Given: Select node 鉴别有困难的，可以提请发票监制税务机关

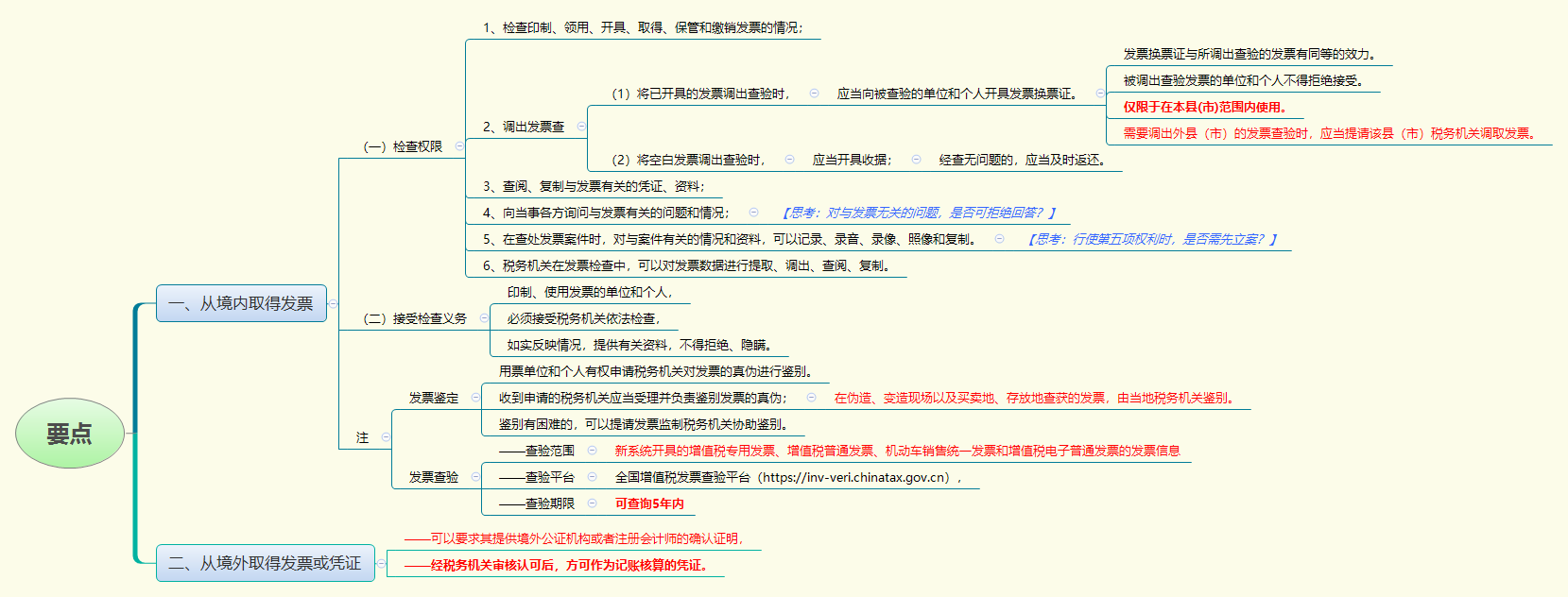Looking at the screenshot, I should click(x=644, y=424).
